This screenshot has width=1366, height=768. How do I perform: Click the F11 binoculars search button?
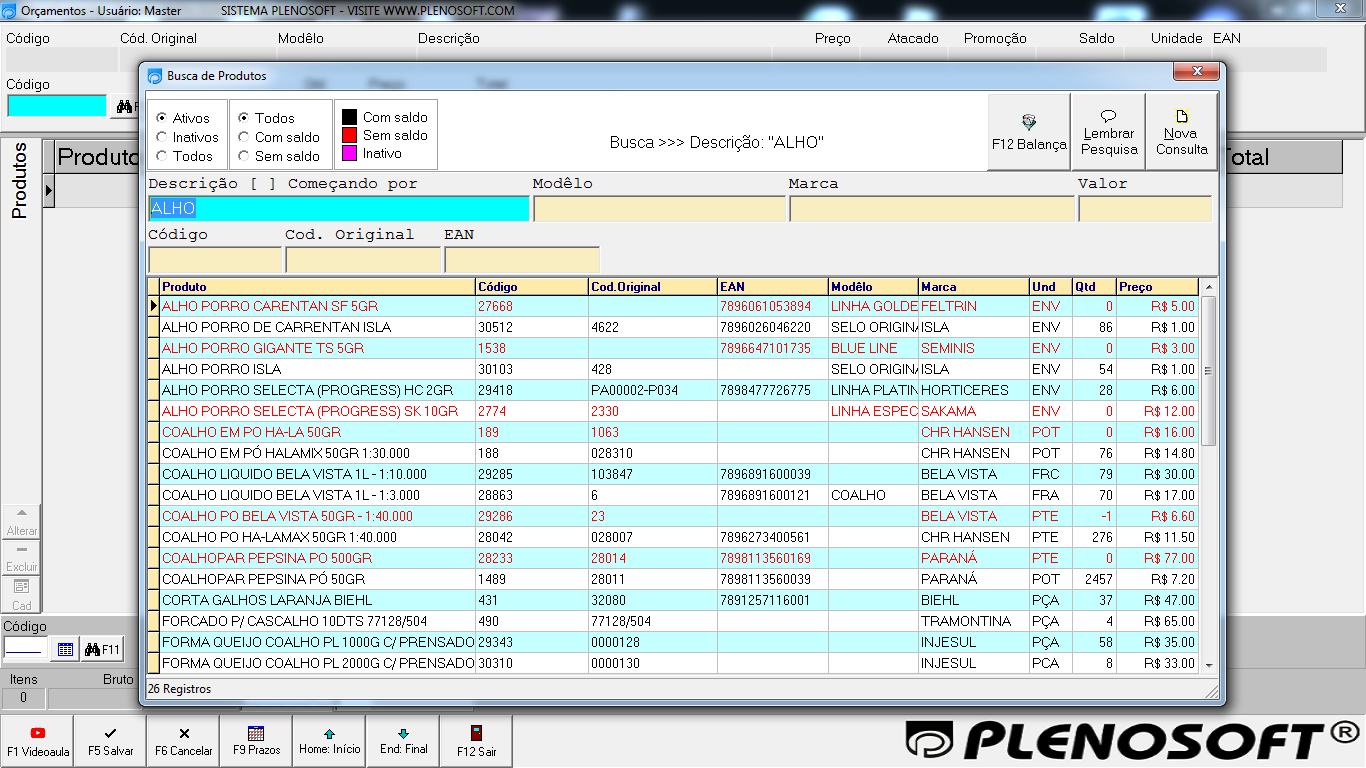pos(102,650)
